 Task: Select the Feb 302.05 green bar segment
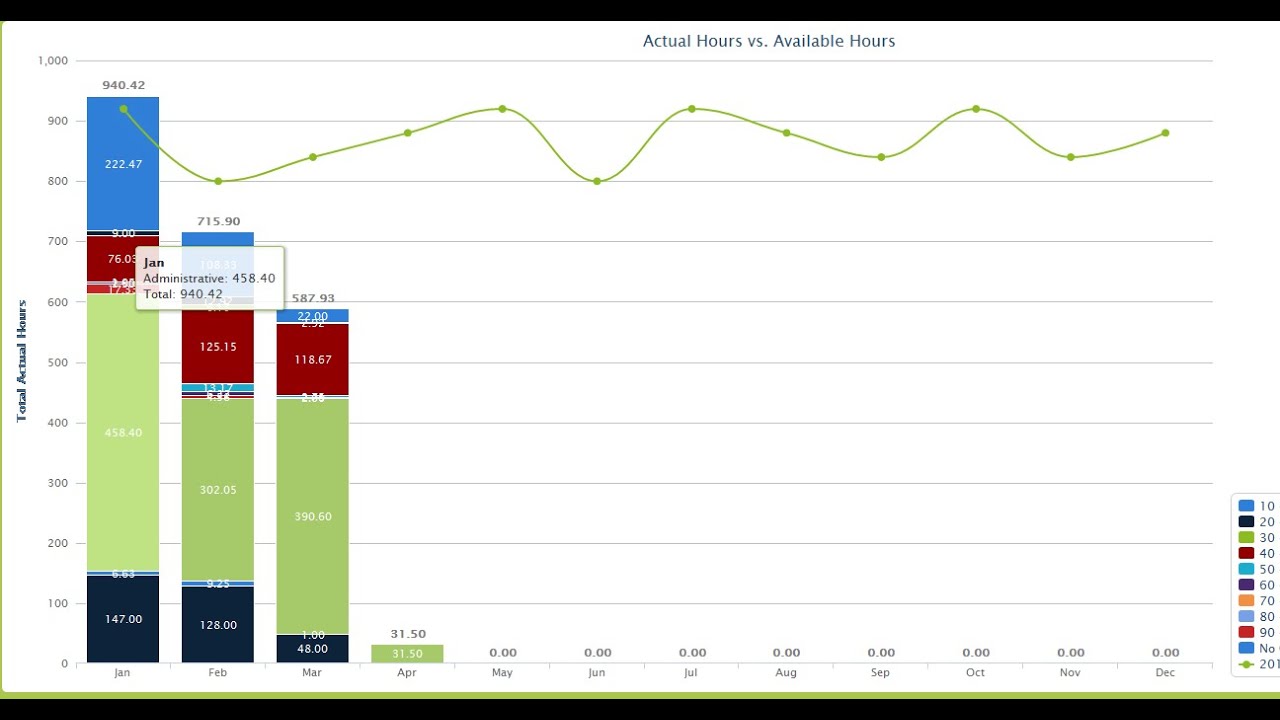pyautogui.click(x=218, y=489)
